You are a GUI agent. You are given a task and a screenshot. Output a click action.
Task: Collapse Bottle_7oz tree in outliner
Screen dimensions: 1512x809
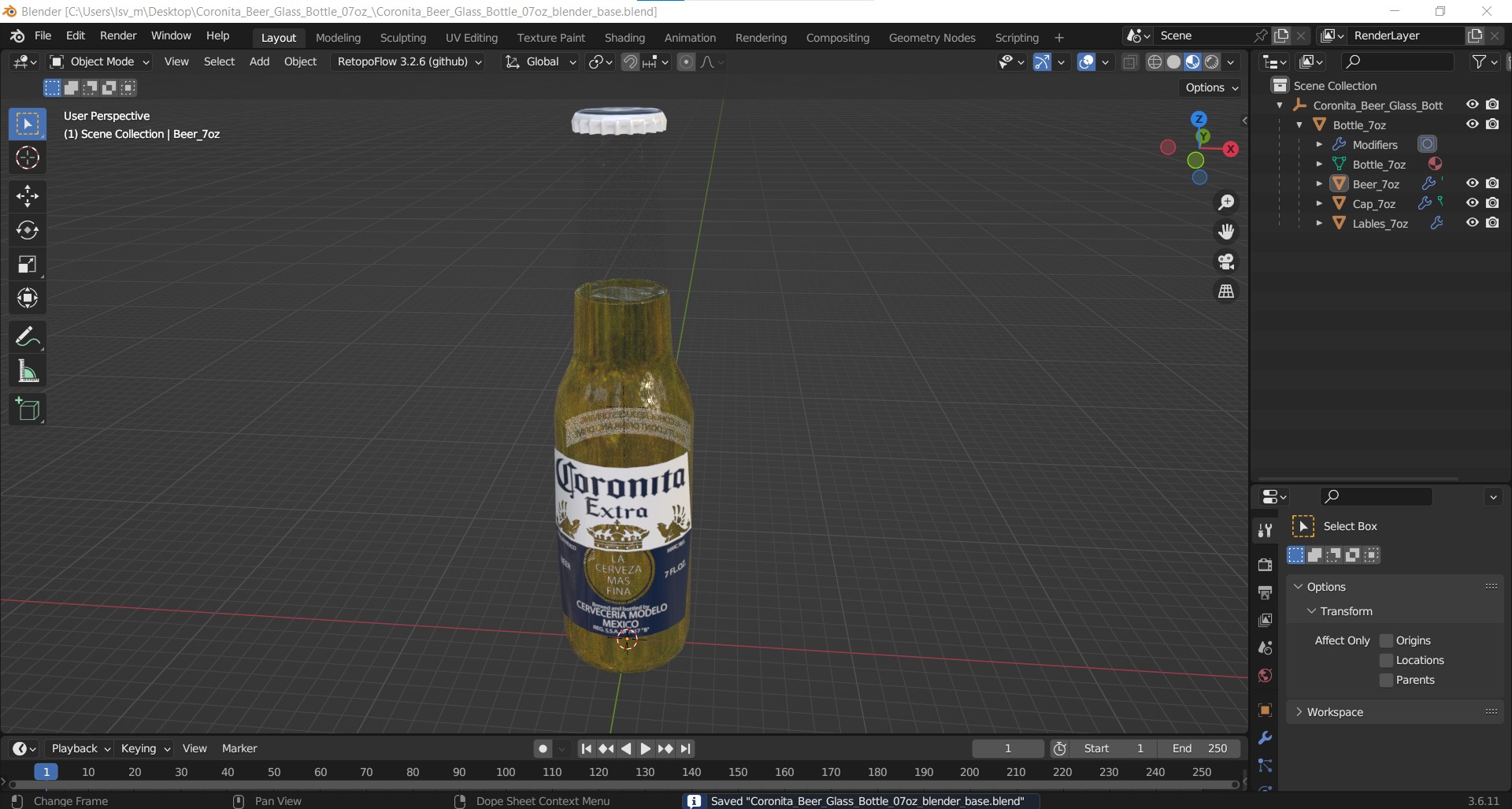[x=1299, y=124]
